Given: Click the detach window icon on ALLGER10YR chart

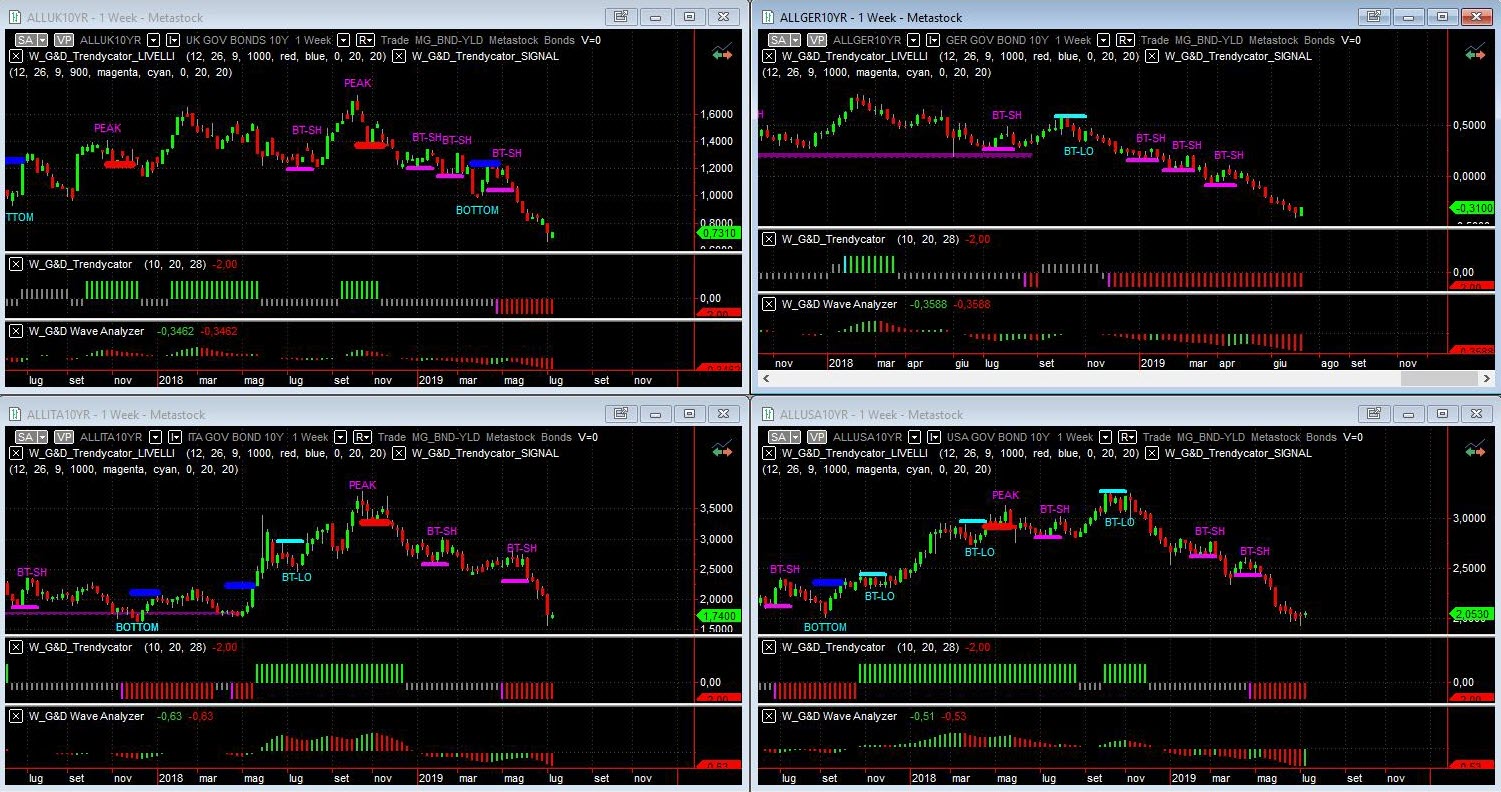Looking at the screenshot, I should pos(1374,17).
